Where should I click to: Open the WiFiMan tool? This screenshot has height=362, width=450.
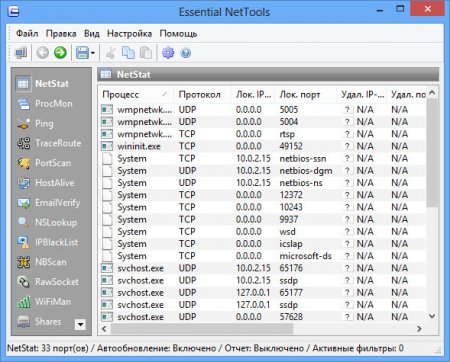tap(44, 302)
